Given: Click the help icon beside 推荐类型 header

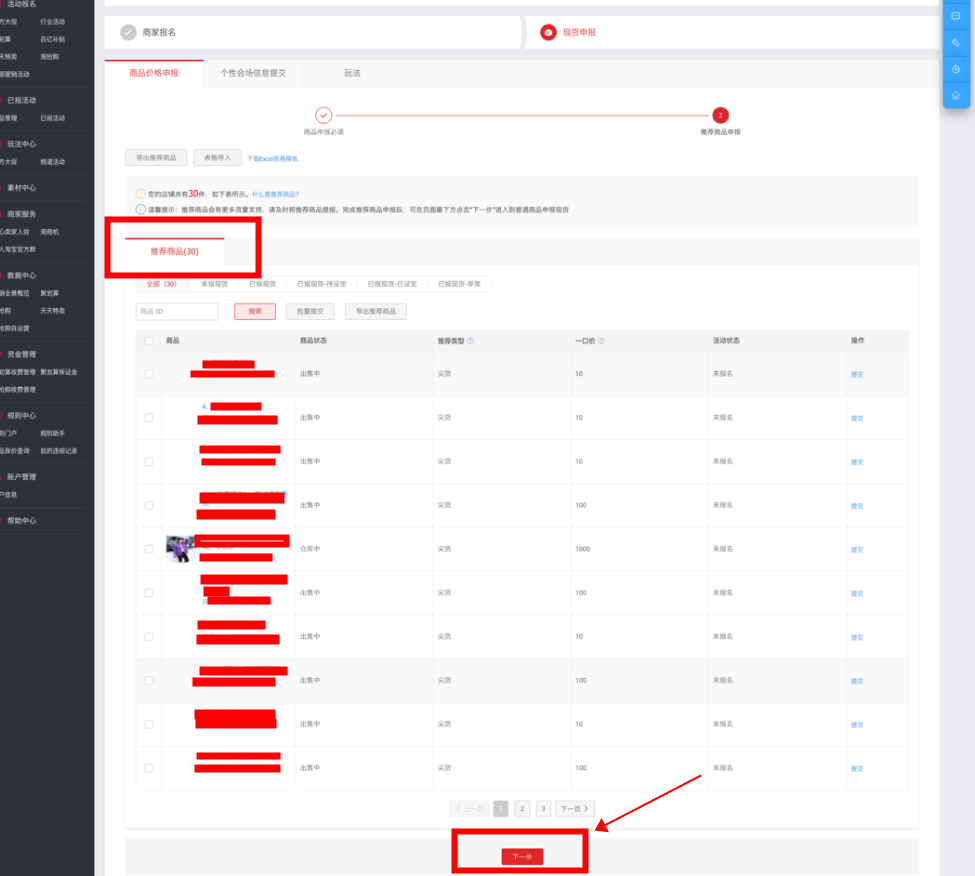Looking at the screenshot, I should click(470, 341).
